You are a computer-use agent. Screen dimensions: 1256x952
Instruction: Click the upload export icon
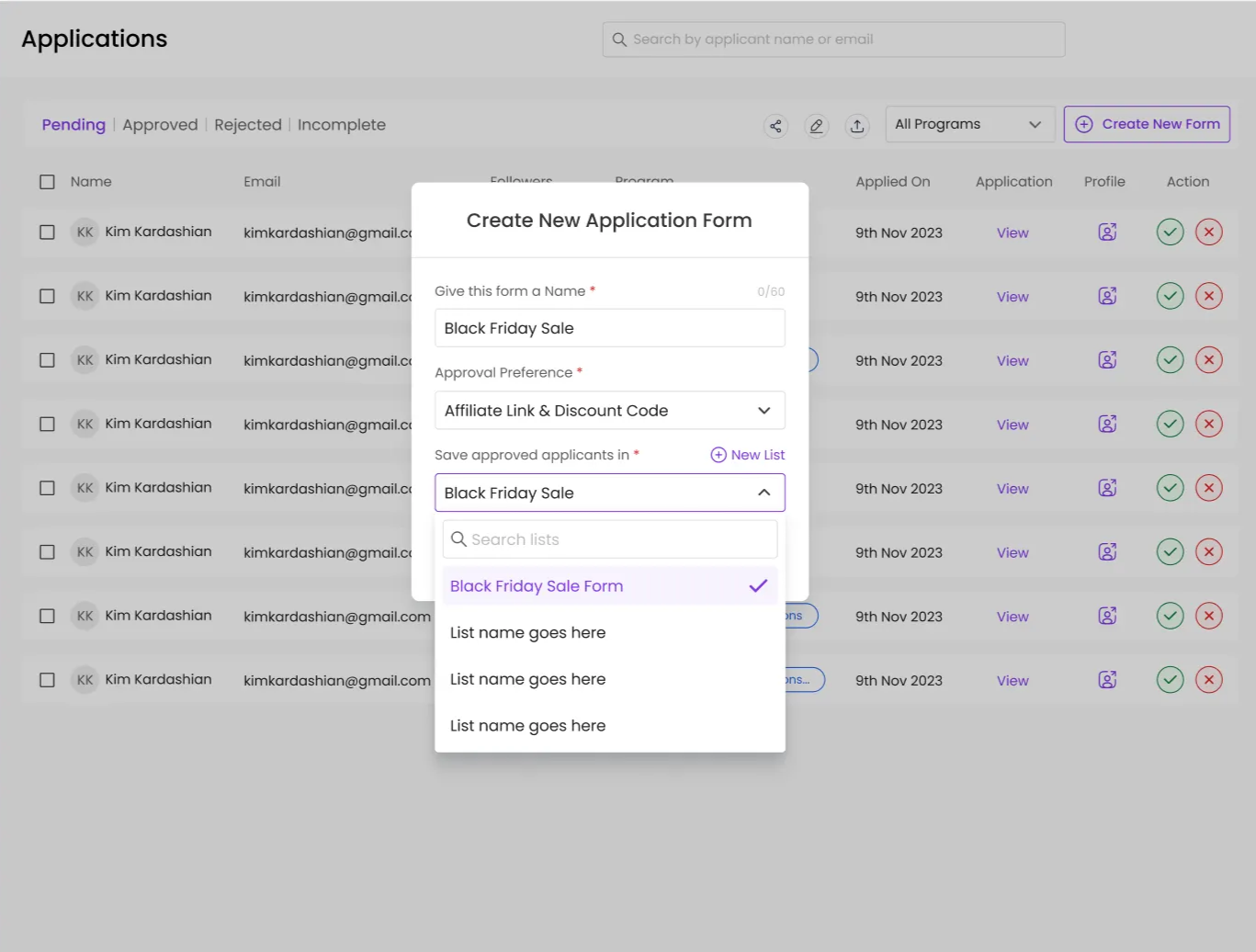(856, 126)
